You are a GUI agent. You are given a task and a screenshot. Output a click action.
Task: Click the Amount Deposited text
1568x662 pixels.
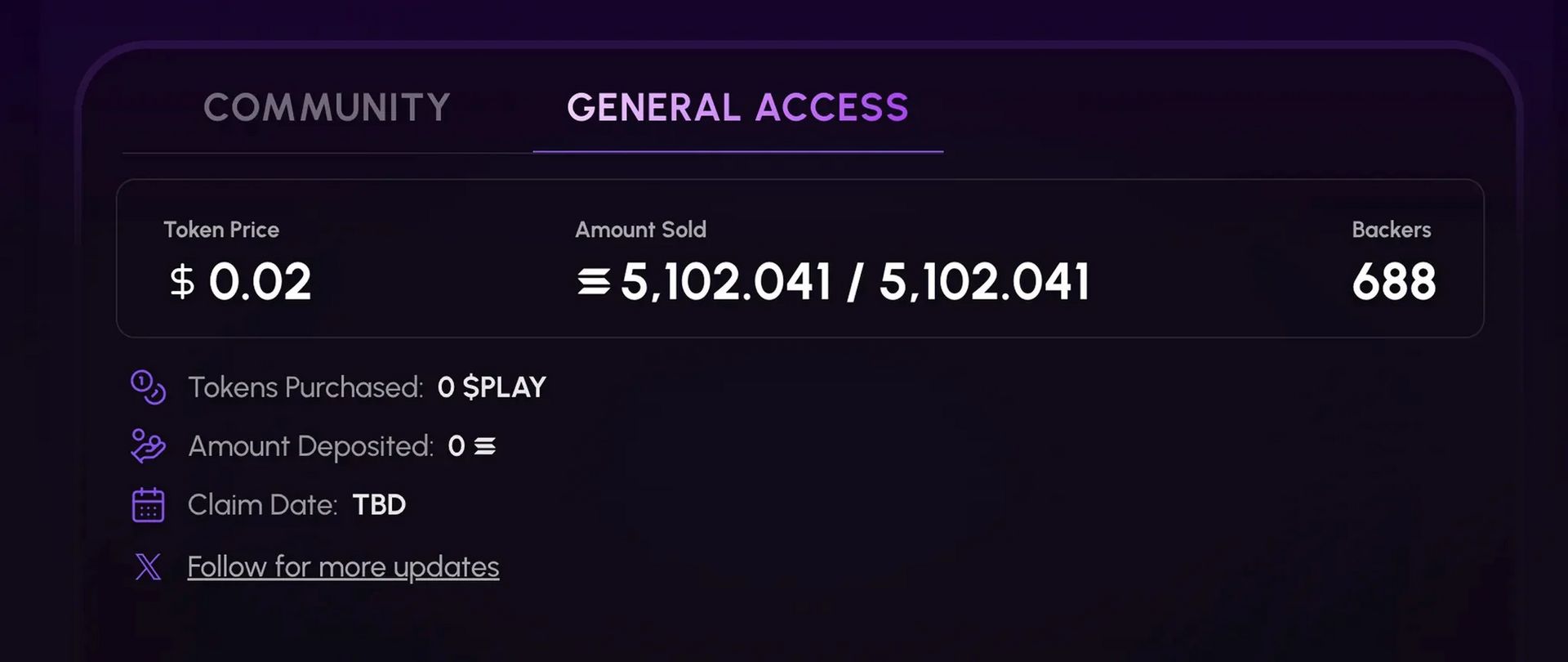[310, 446]
